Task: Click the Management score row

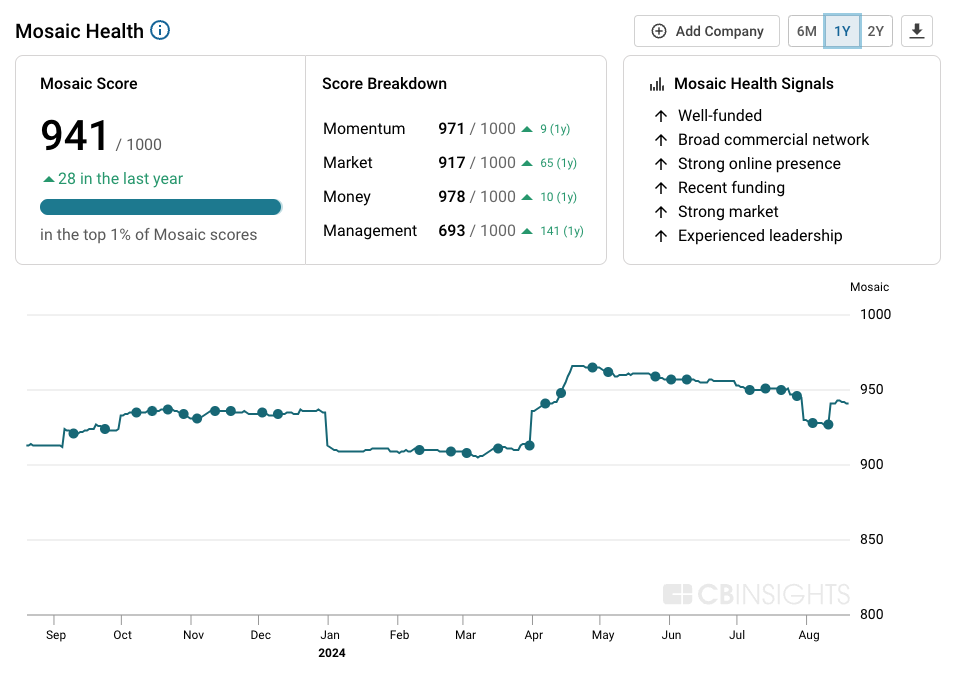Action: (453, 231)
